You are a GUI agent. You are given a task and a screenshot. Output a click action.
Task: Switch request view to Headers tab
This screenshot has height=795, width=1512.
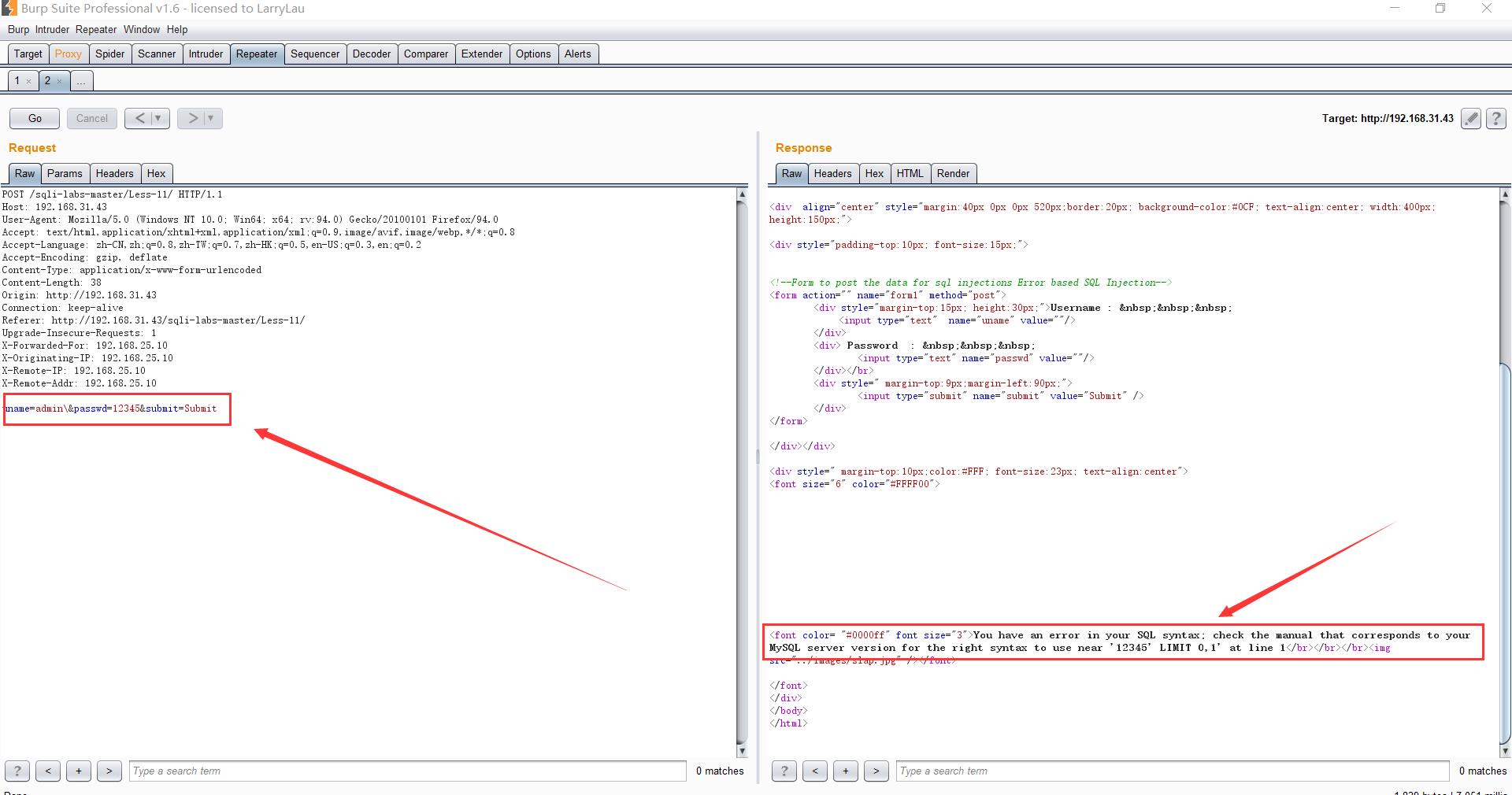point(115,173)
